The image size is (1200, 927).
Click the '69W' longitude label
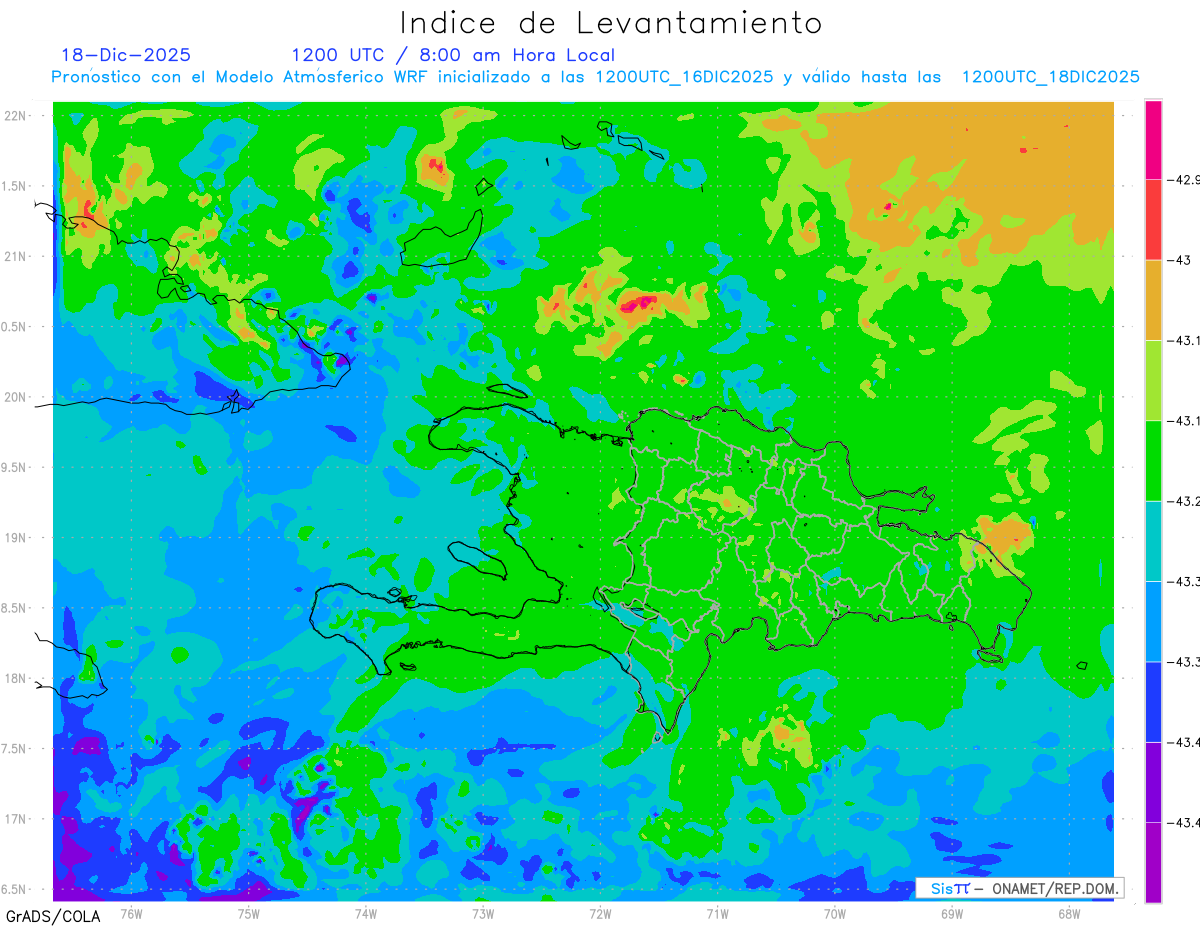(x=951, y=914)
